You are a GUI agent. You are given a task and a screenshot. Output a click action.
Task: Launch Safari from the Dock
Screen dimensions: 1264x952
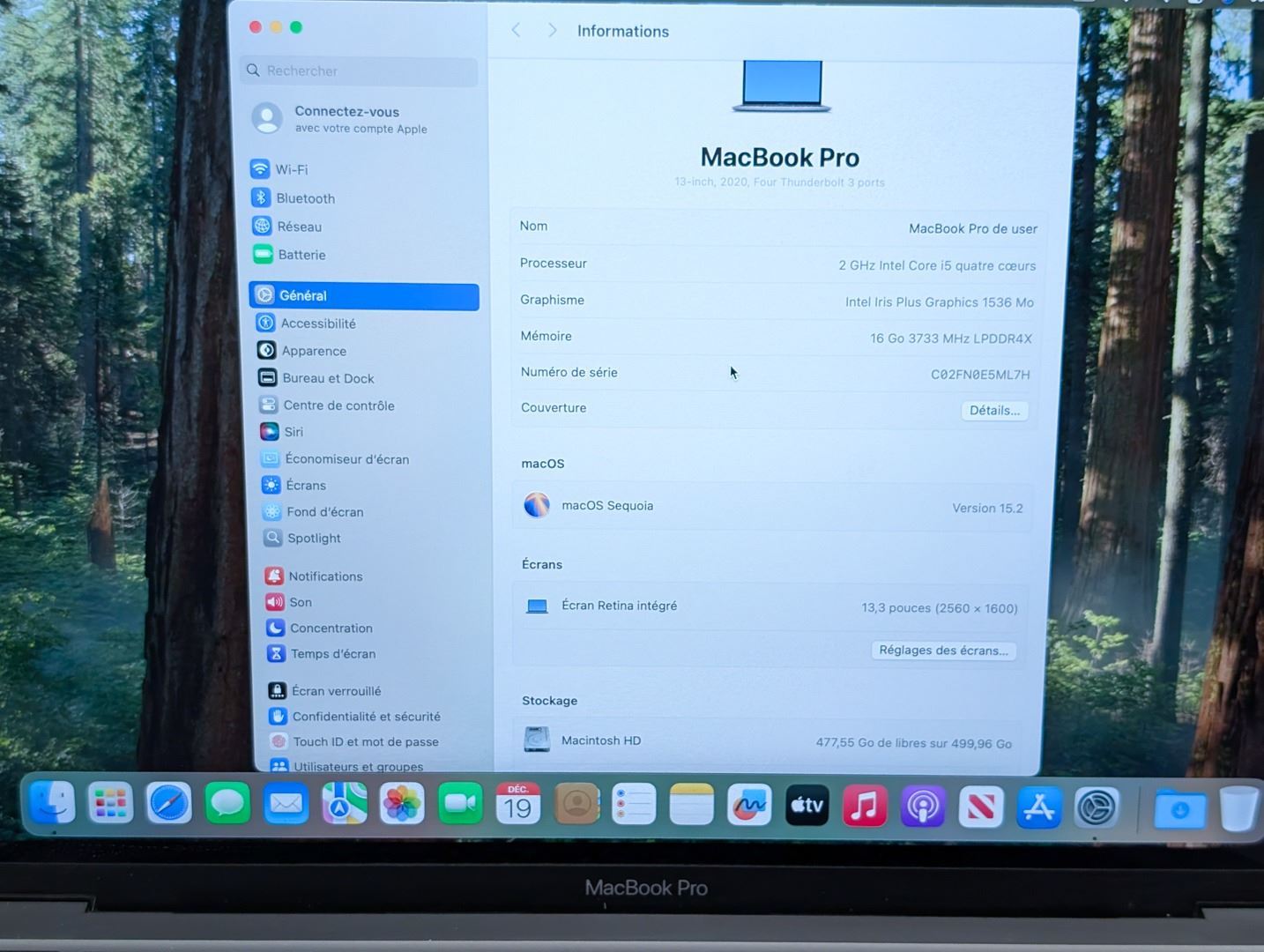pyautogui.click(x=168, y=805)
